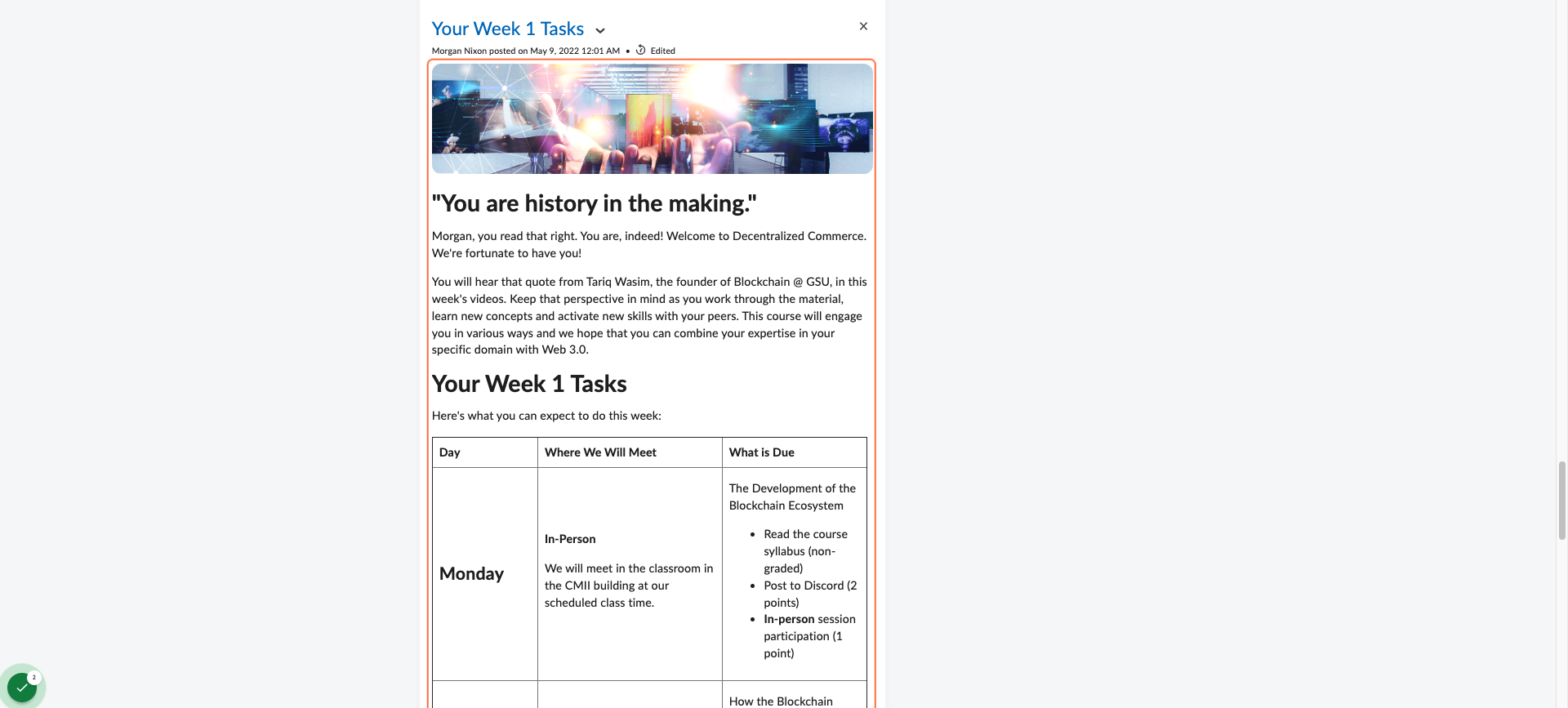Click the Your Week 1 Tasks body heading
This screenshot has height=708, width=1568.
click(529, 384)
